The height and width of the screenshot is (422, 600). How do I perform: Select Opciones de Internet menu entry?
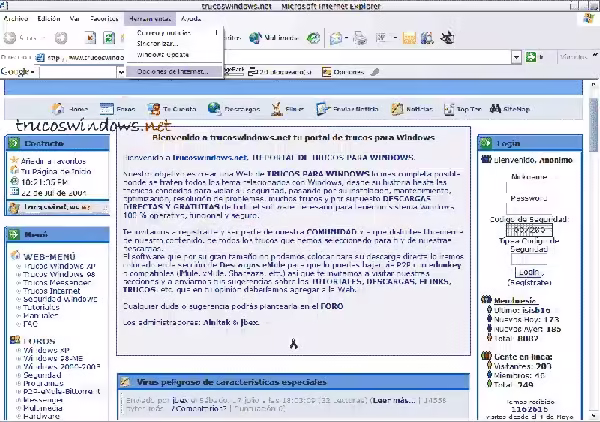coord(174,72)
